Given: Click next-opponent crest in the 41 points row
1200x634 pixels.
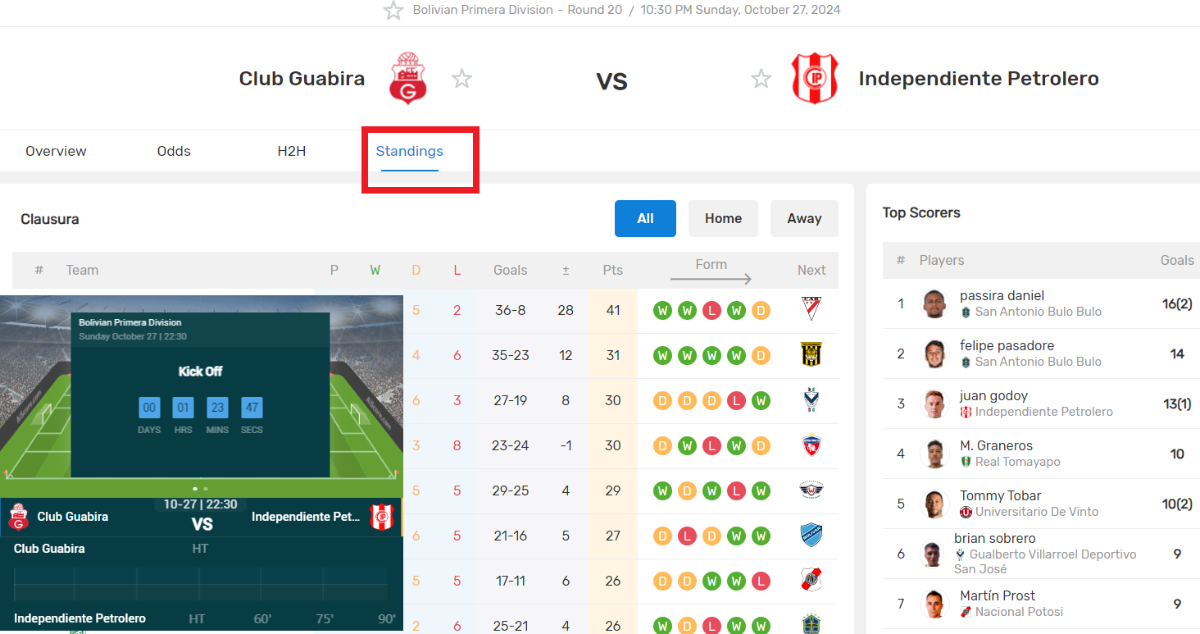Looking at the screenshot, I should pos(812,310).
